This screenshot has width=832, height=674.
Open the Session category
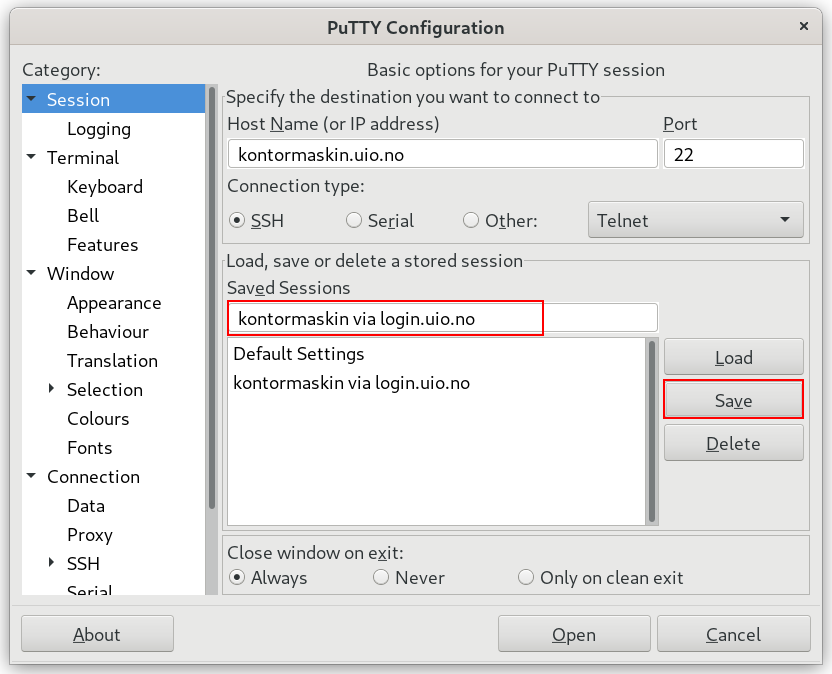coord(78,100)
